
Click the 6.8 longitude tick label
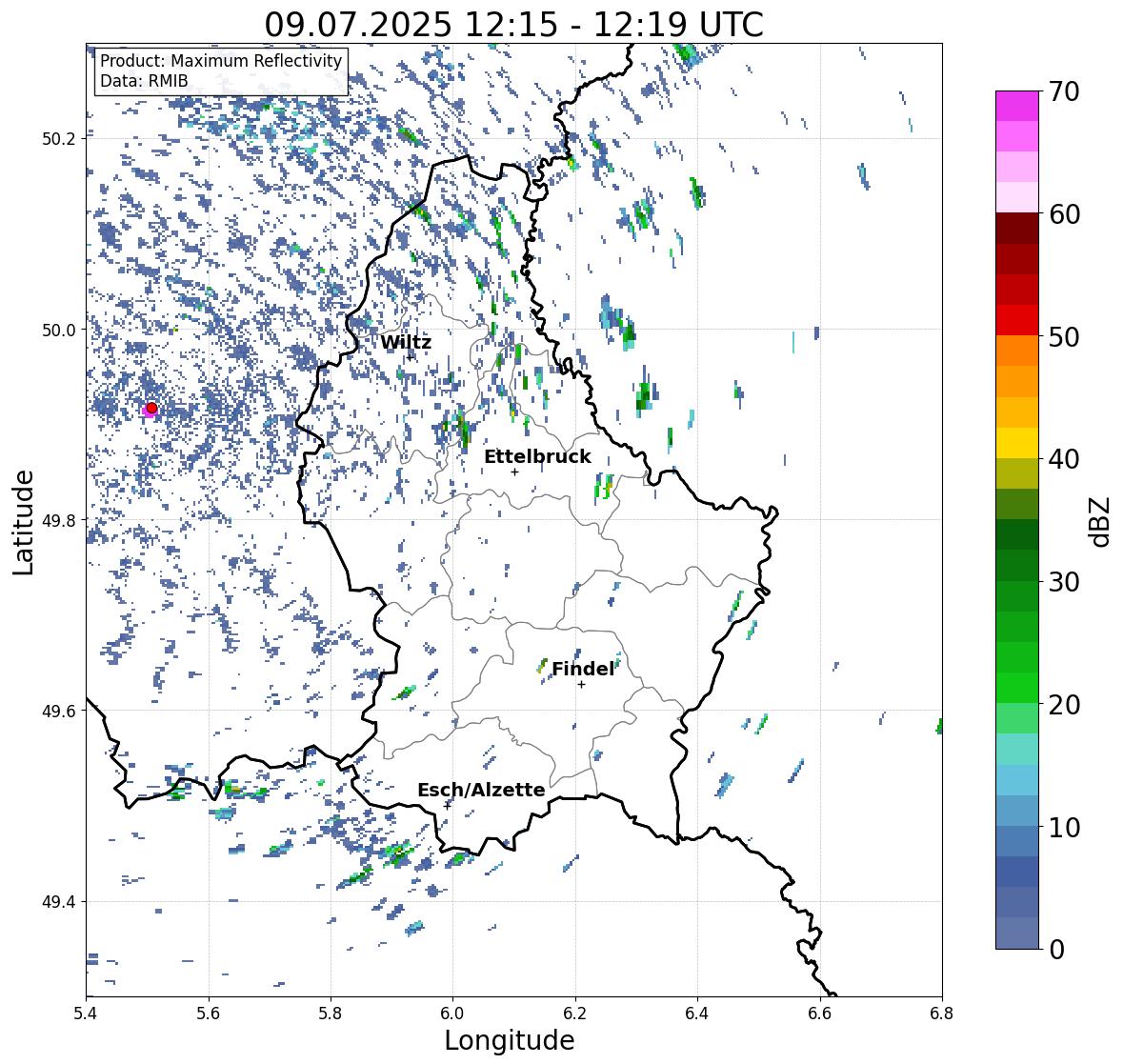tap(942, 1014)
